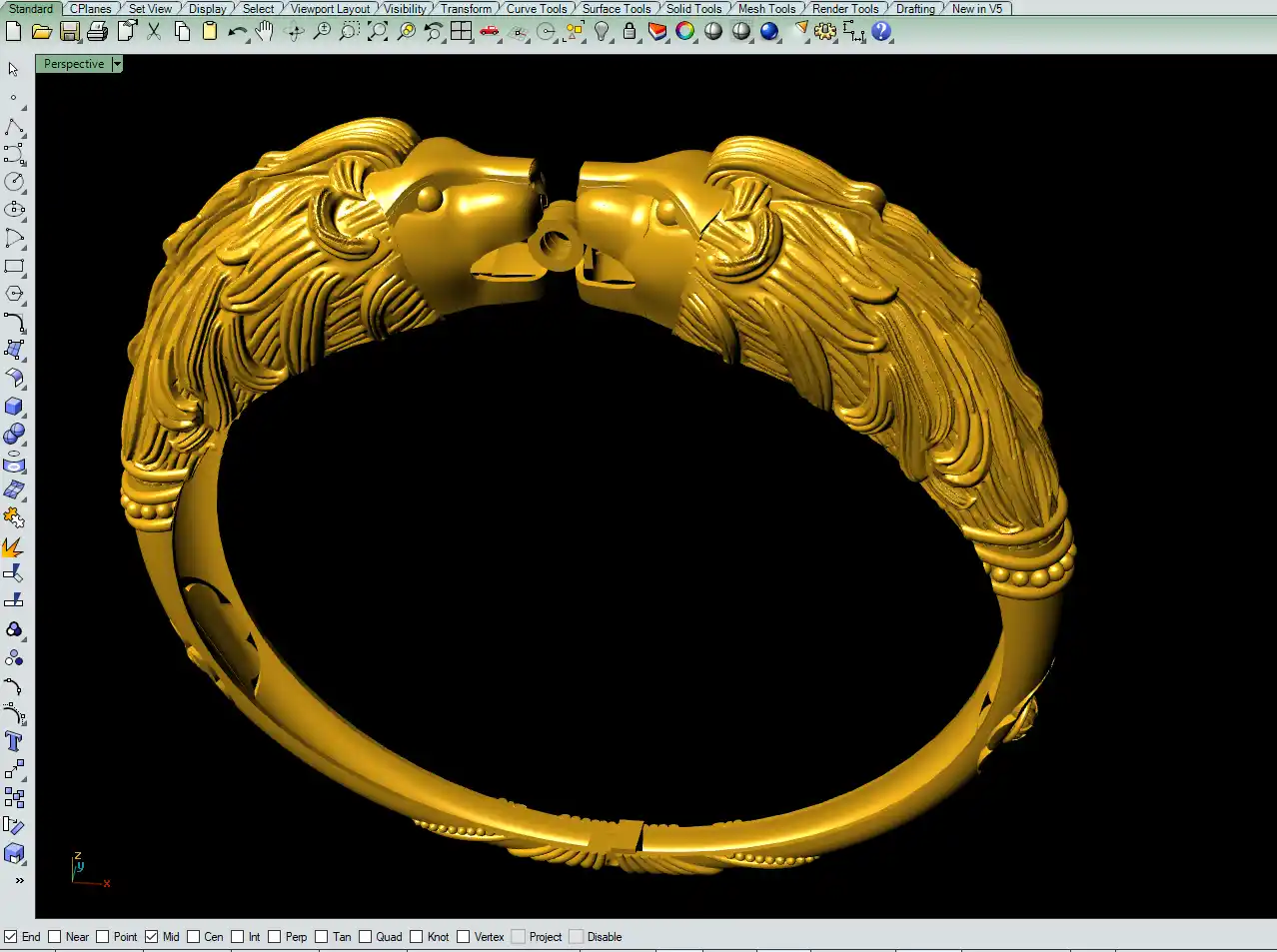Select the Rectangle tool in the sidebar
Screen dimensions: 1277x952
tap(14, 267)
